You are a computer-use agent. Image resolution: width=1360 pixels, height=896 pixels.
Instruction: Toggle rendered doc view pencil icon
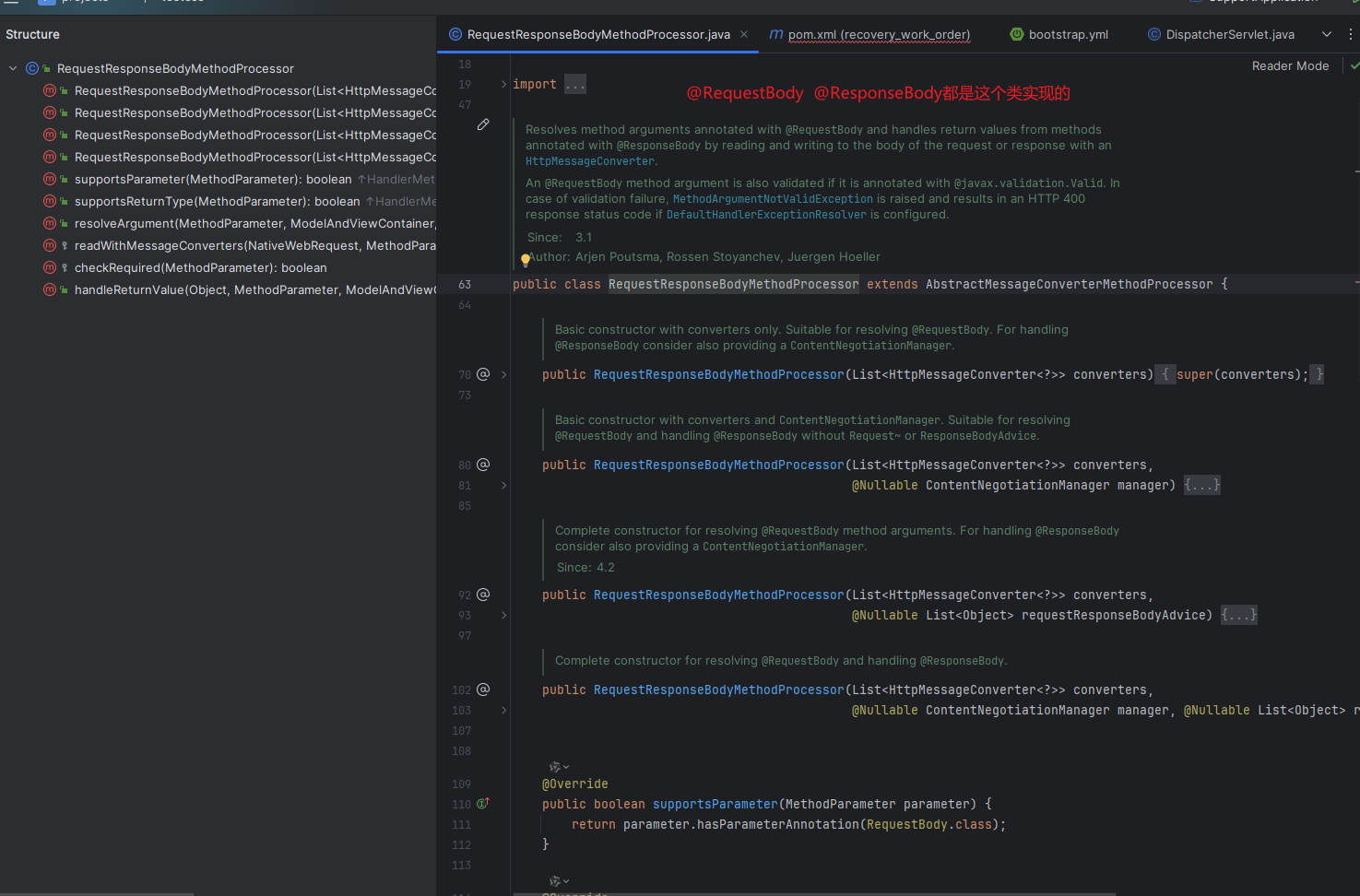click(483, 124)
